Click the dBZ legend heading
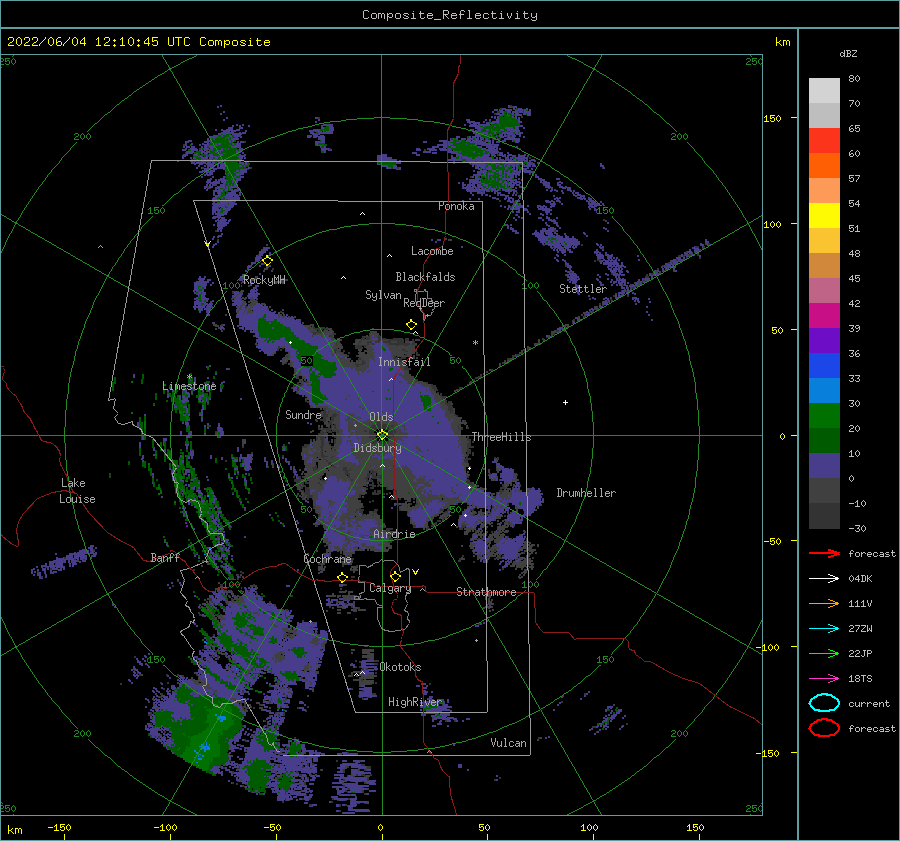This screenshot has height=841, width=900. (x=848, y=53)
